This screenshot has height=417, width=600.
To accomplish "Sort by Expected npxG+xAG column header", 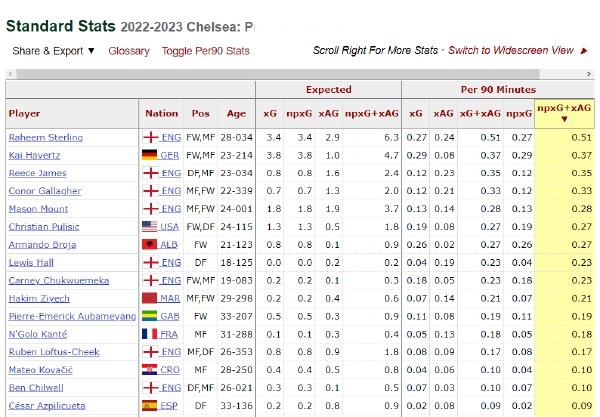I will pyautogui.click(x=372, y=114).
